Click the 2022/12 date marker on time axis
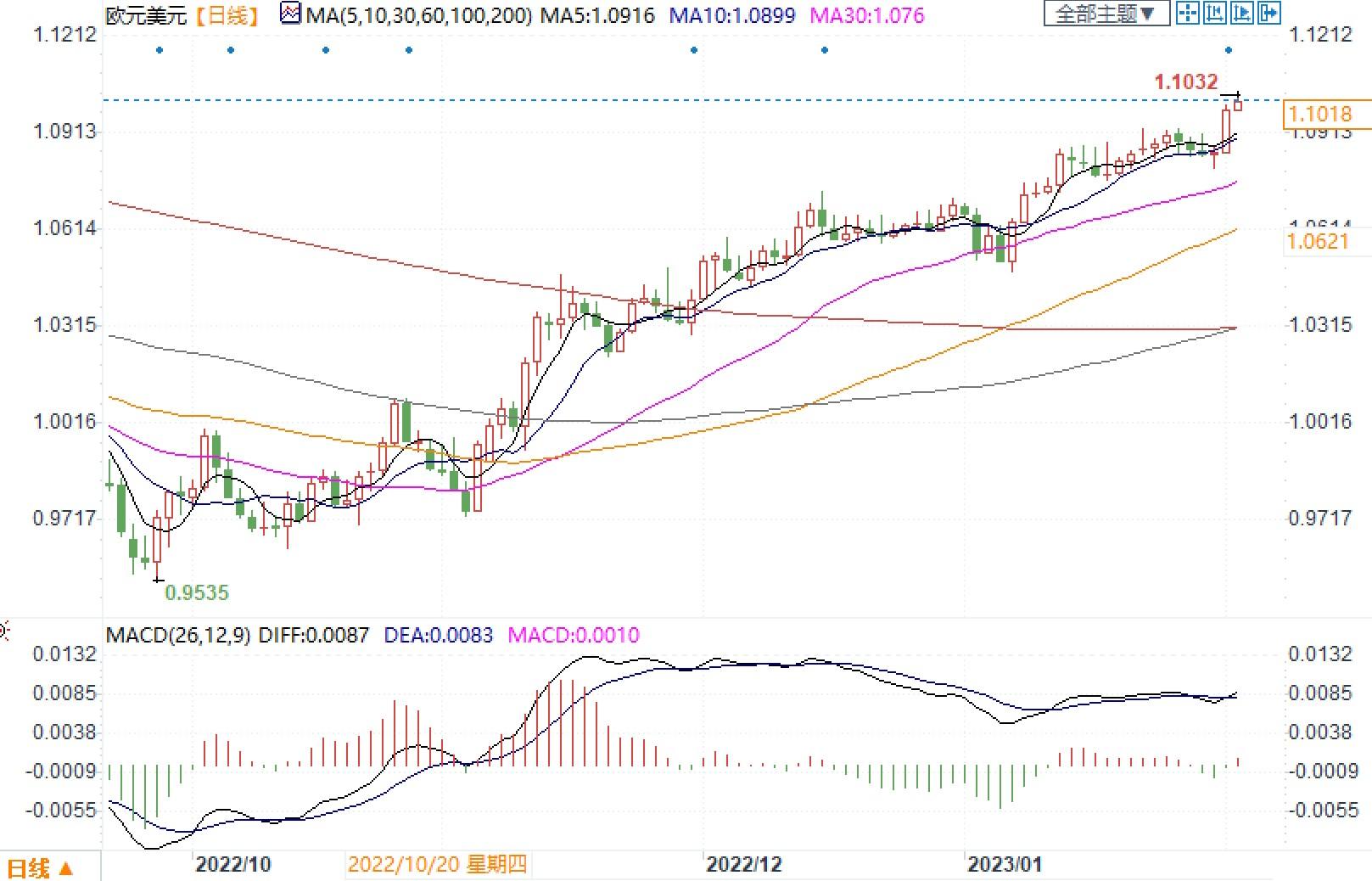Image resolution: width=1372 pixels, height=881 pixels. click(x=744, y=864)
